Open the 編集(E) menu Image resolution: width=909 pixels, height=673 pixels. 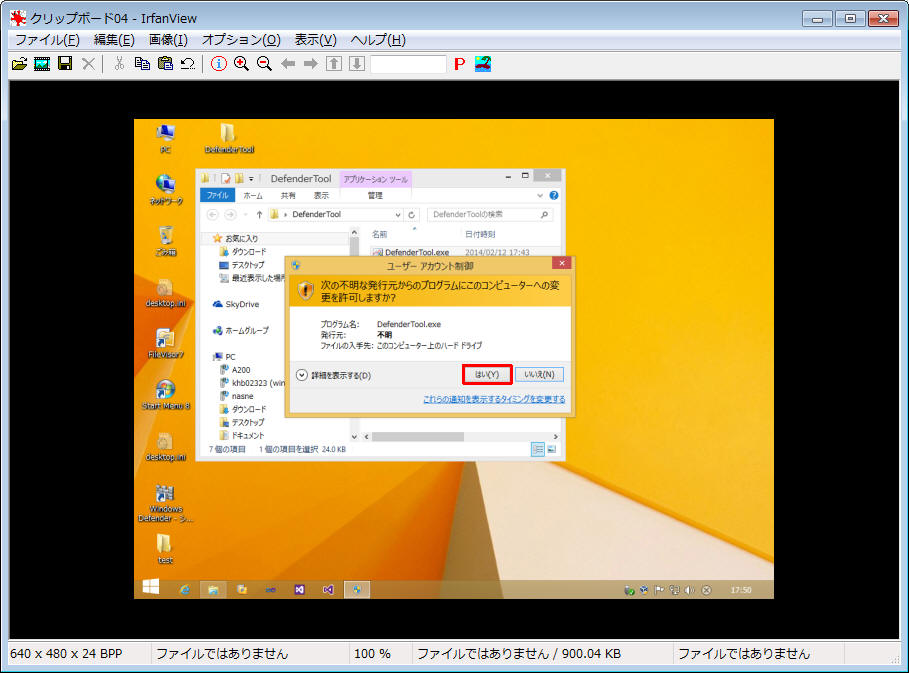(114, 40)
